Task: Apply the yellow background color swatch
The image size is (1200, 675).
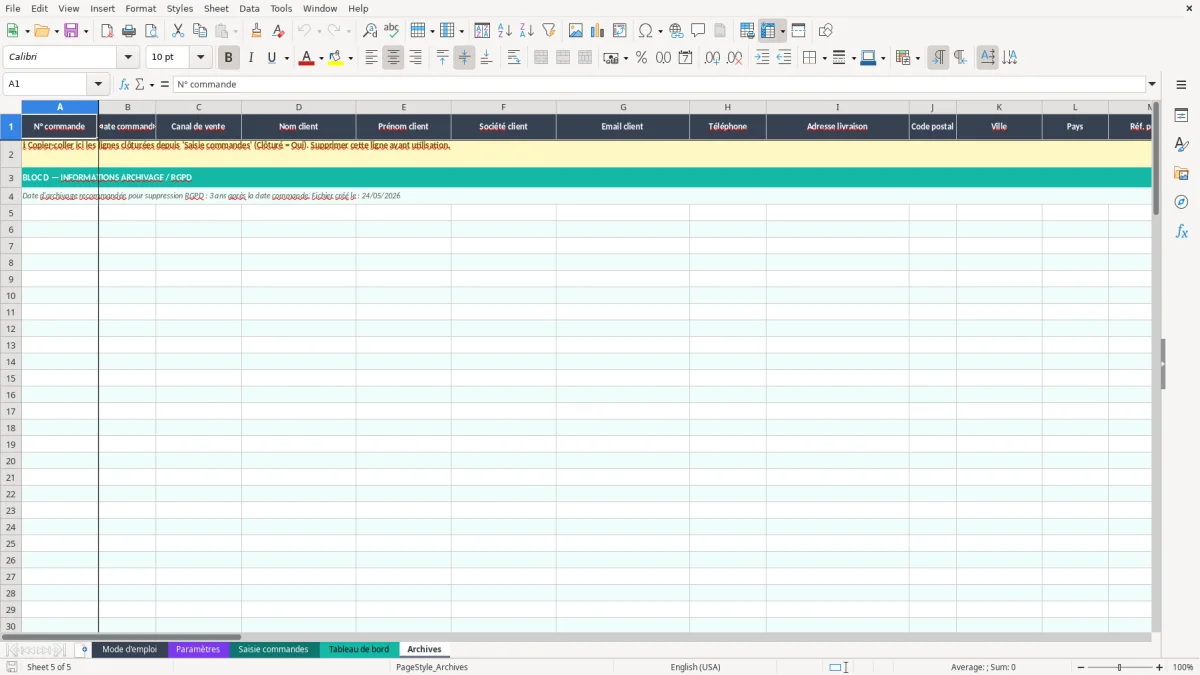Action: 336,58
